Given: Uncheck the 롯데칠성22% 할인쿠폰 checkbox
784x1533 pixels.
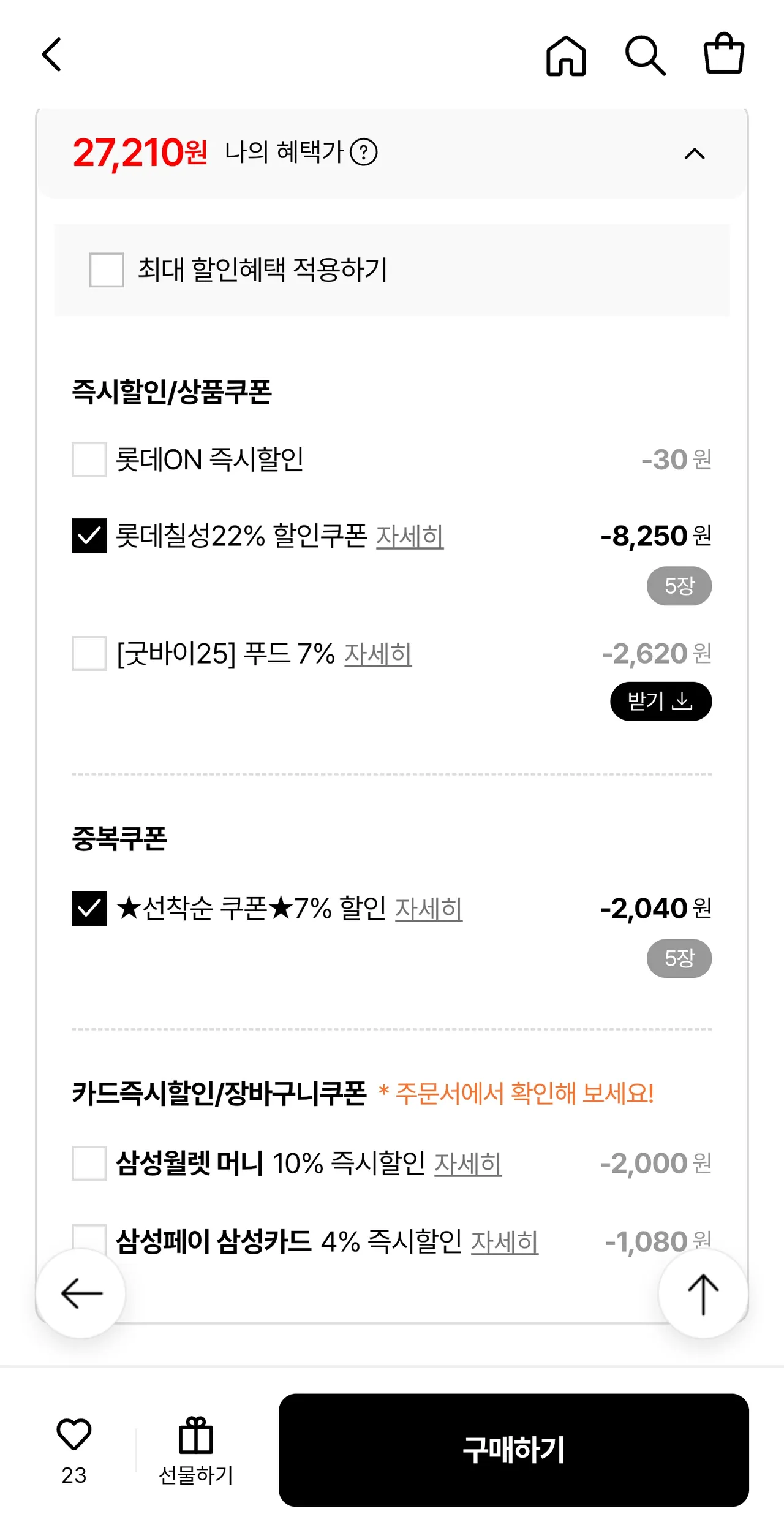Looking at the screenshot, I should pyautogui.click(x=89, y=536).
